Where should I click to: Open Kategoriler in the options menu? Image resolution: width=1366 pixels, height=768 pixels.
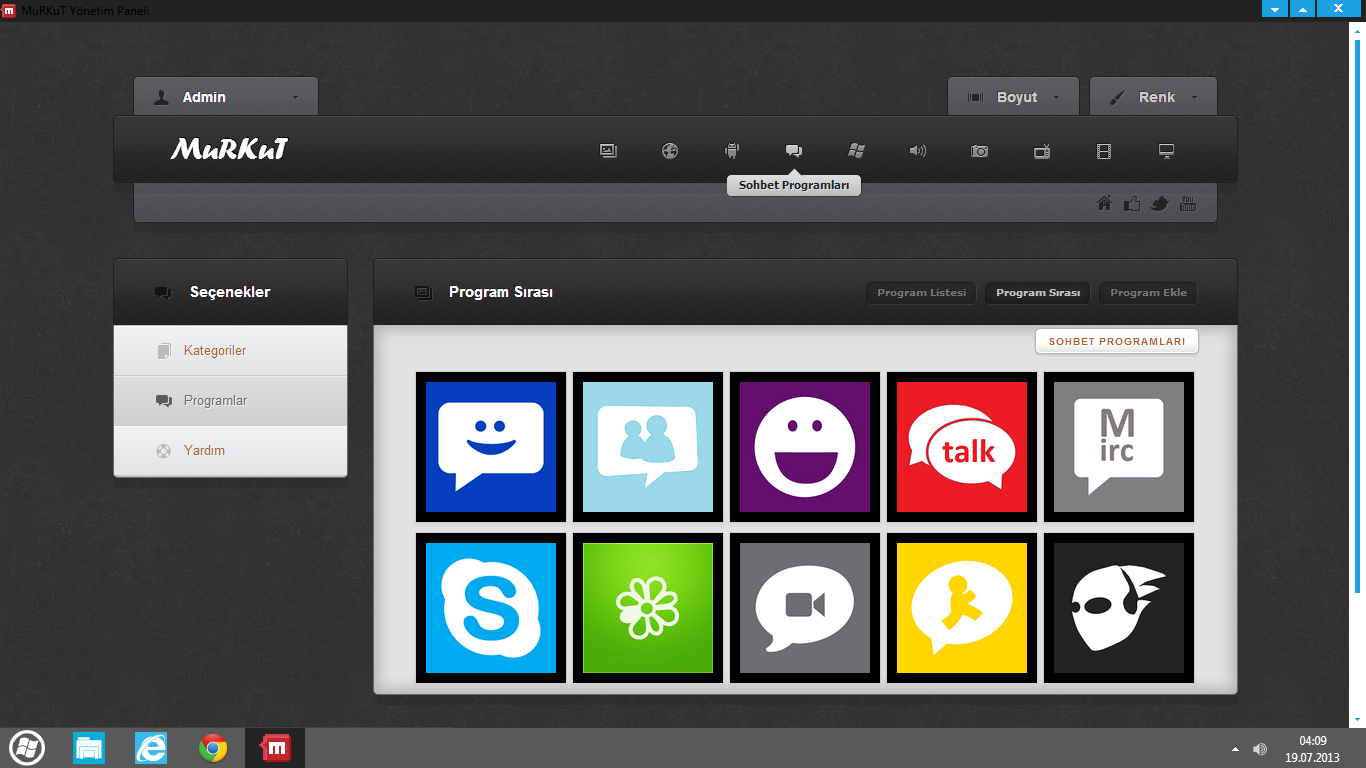tap(230, 351)
